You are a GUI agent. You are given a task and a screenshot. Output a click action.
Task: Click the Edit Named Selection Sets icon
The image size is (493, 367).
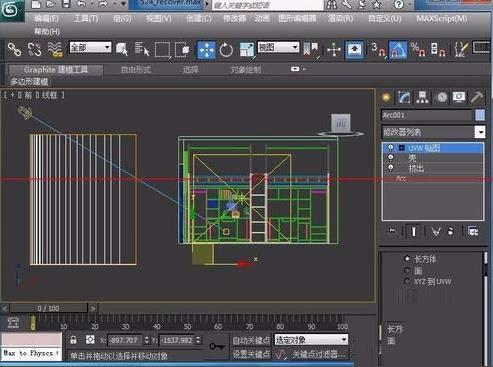[x=461, y=50]
